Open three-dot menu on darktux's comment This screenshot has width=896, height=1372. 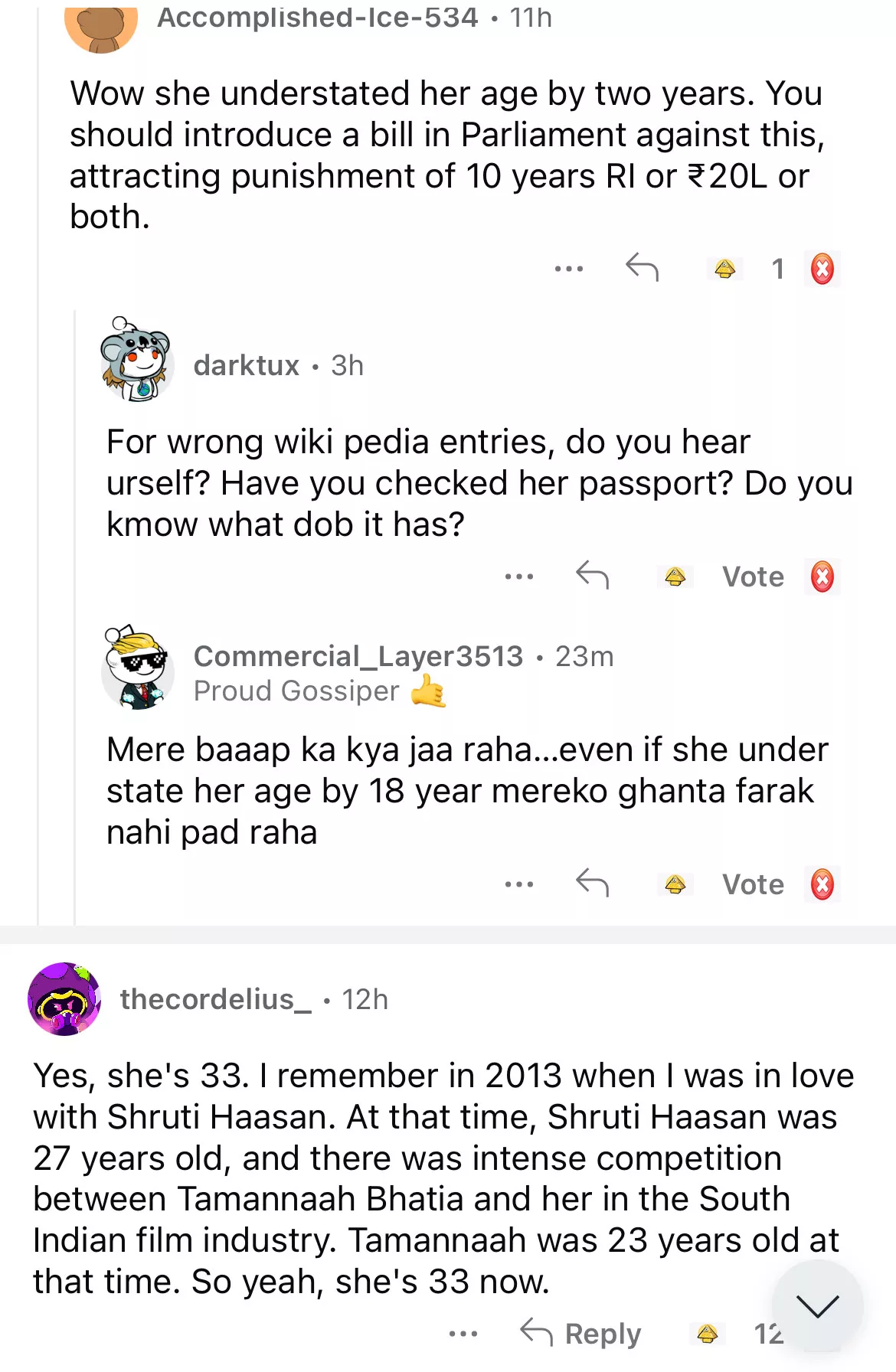[519, 577]
